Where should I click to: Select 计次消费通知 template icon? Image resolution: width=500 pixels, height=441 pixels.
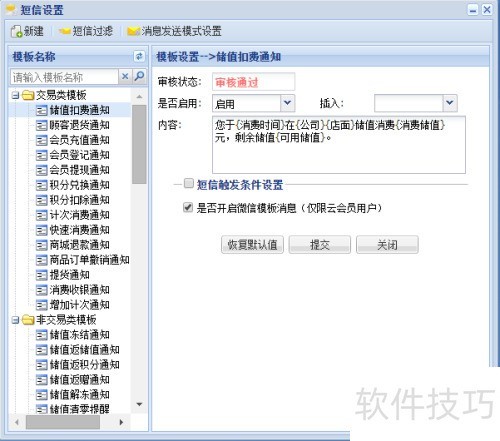point(41,215)
